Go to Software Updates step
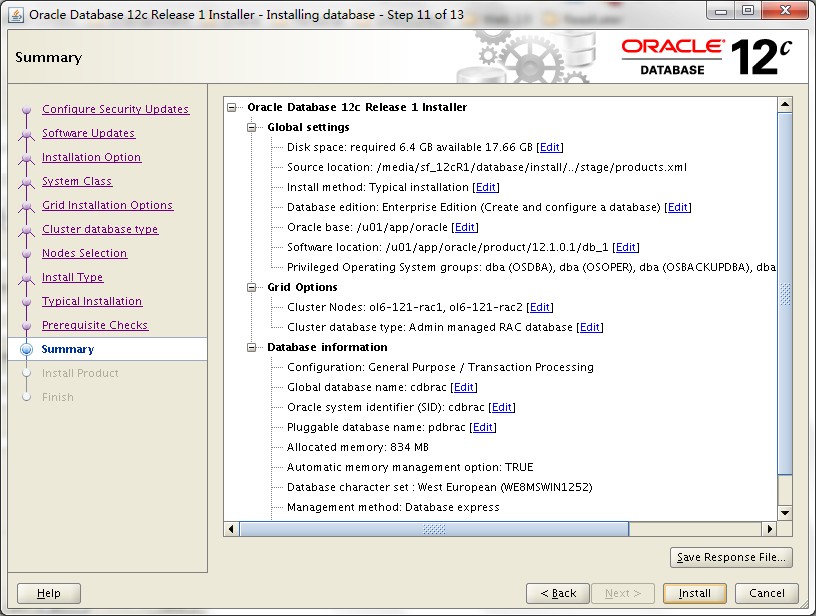 88,133
